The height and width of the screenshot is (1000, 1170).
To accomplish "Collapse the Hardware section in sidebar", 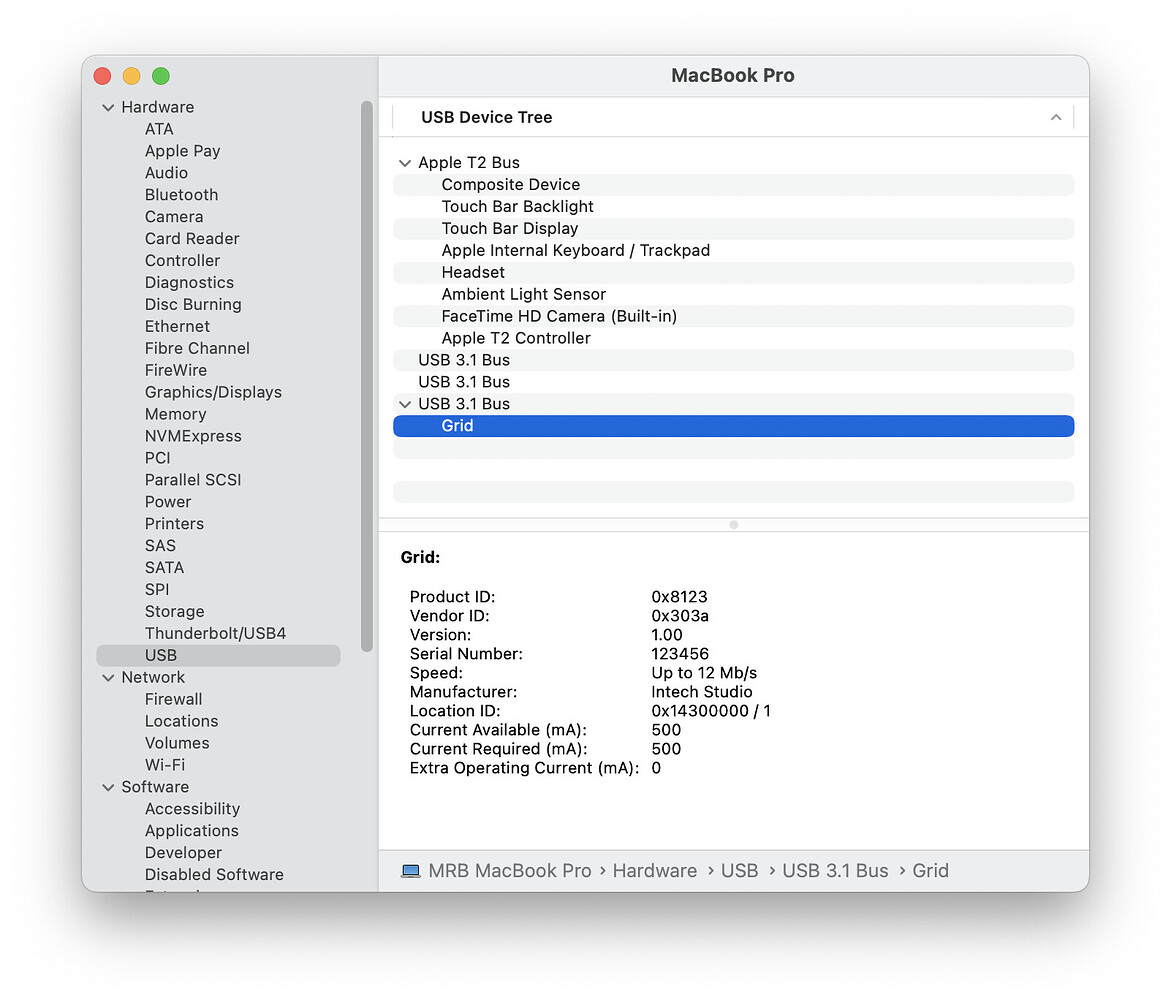I will point(108,107).
